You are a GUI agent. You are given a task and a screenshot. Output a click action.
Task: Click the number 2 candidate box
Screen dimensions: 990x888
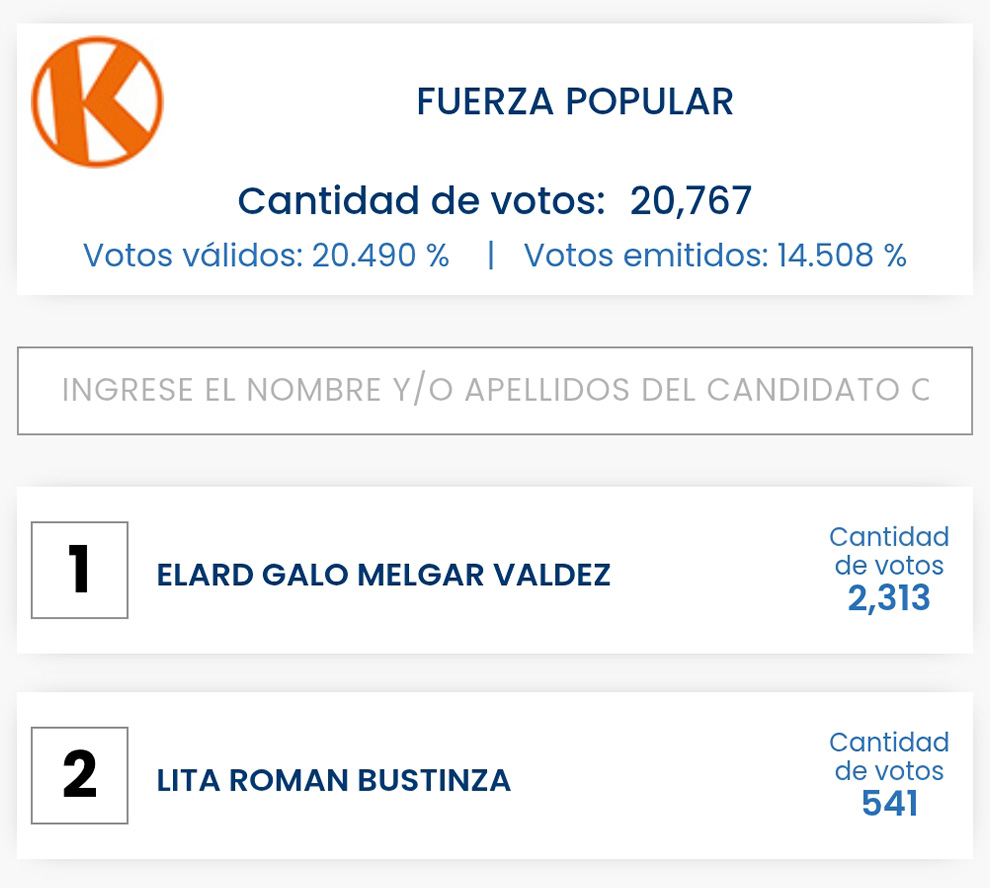(x=80, y=776)
